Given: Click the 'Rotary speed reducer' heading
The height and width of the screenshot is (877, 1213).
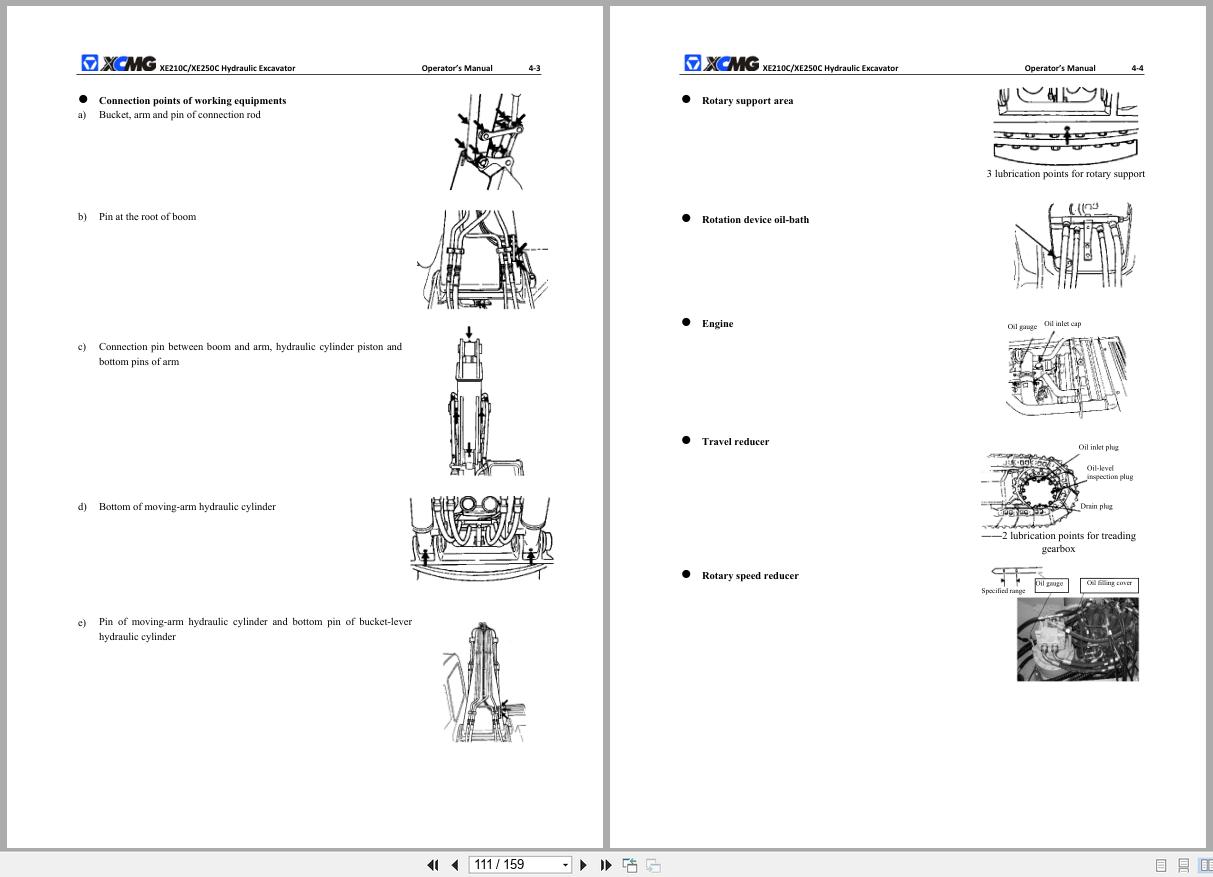Looking at the screenshot, I should [750, 576].
